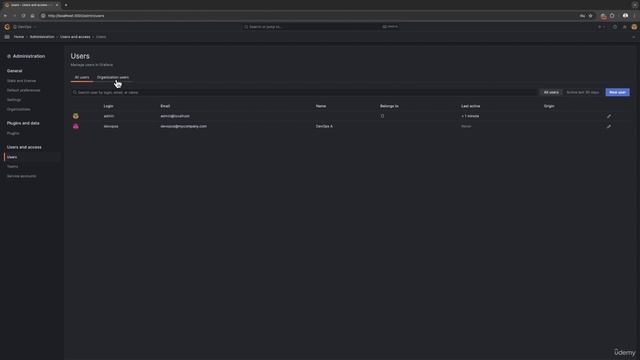Click the devopsa login cell
Viewport: 640px width, 360px height.
(x=111, y=127)
